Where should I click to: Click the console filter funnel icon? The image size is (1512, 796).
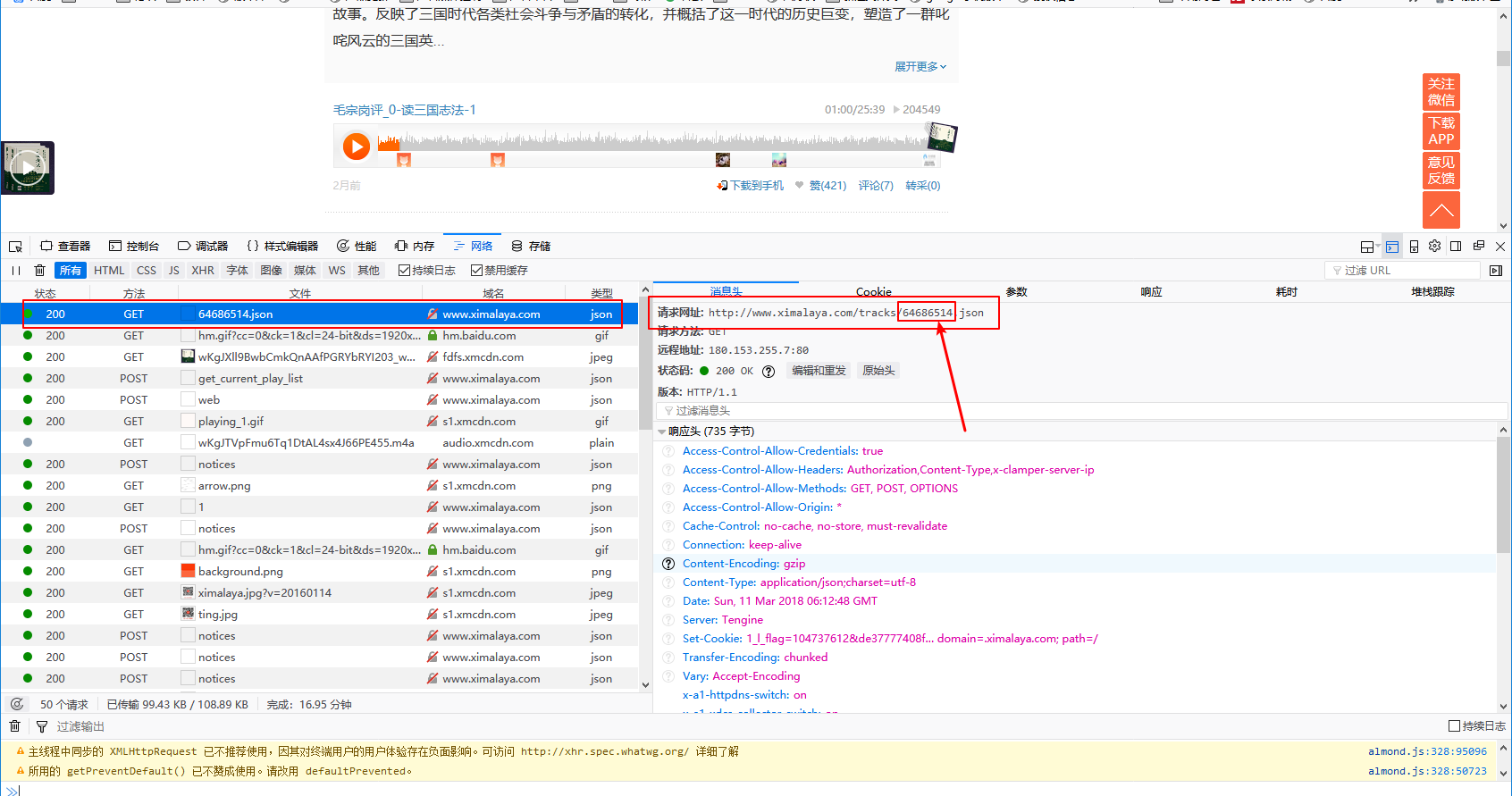pos(42,726)
